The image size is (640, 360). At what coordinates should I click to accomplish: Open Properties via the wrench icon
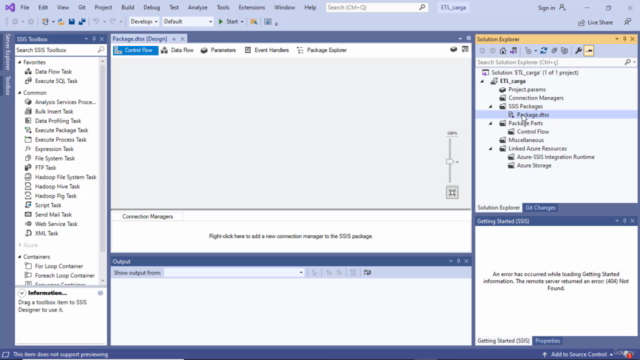[578, 51]
